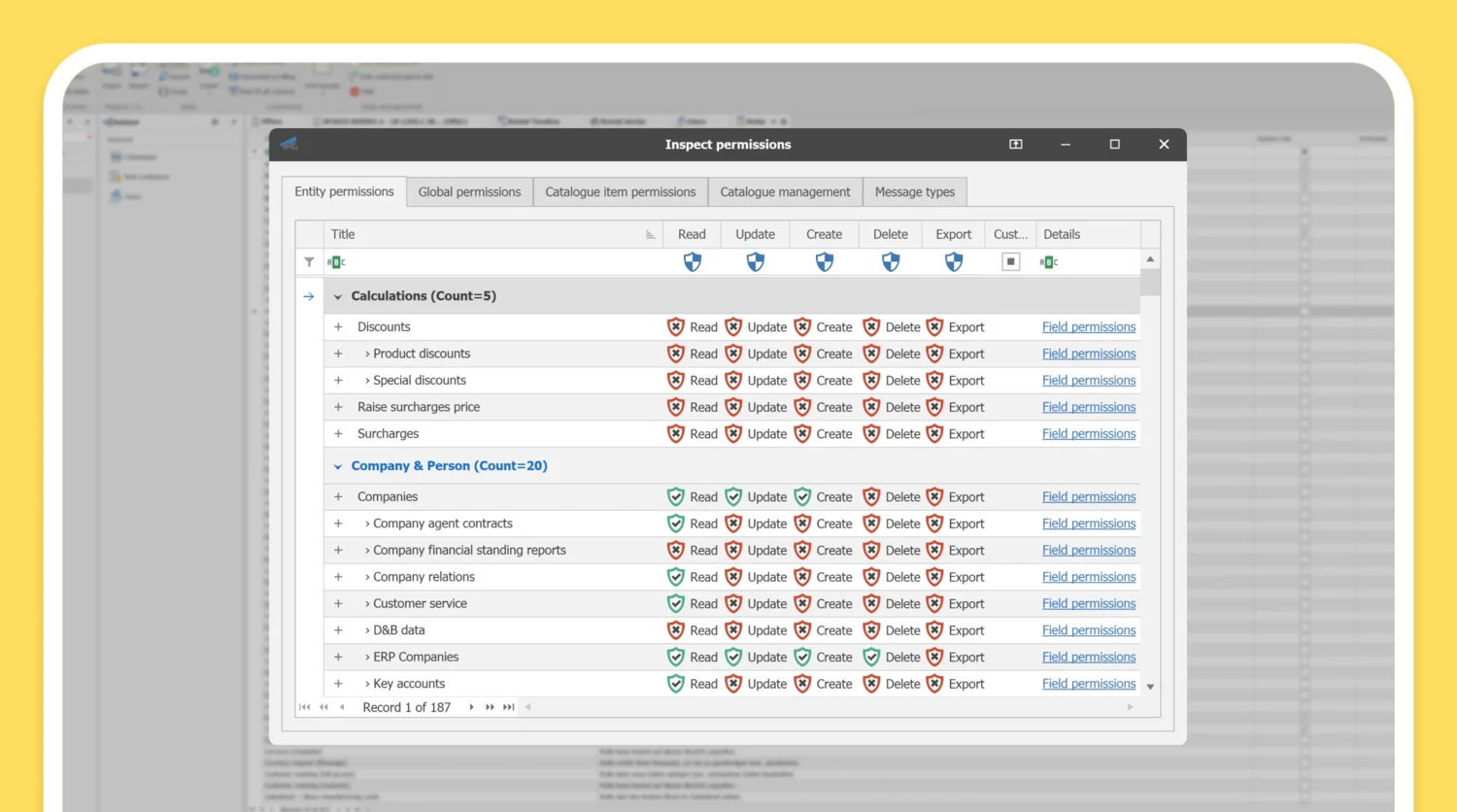Click Delete permission shield for ERP Companies
This screenshot has height=812, width=1457.
871,658
